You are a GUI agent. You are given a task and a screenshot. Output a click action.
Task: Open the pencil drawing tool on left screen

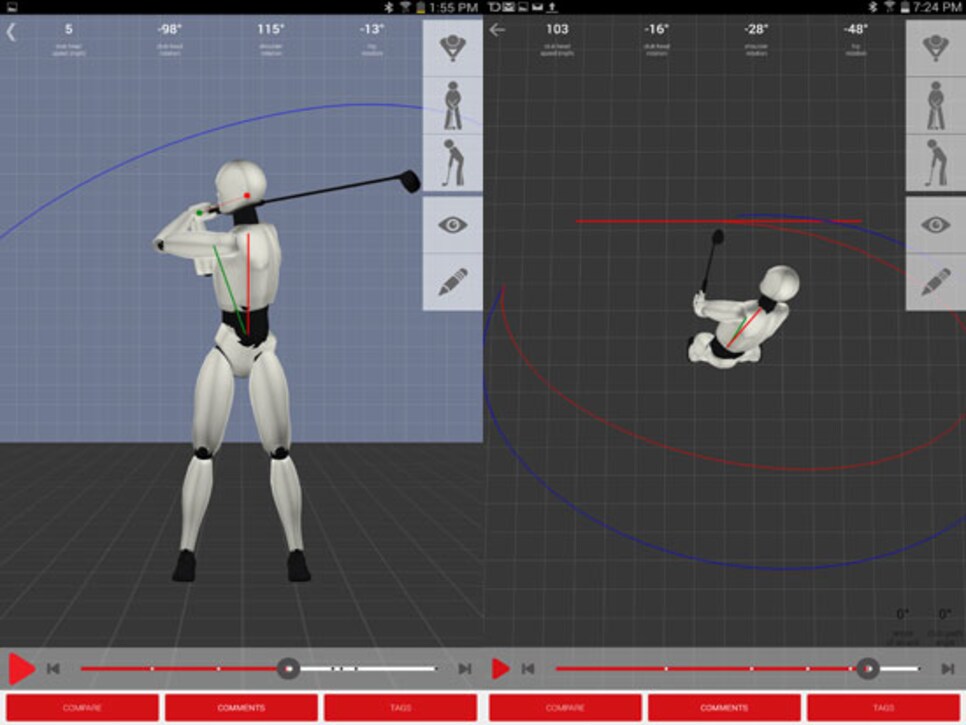click(452, 281)
